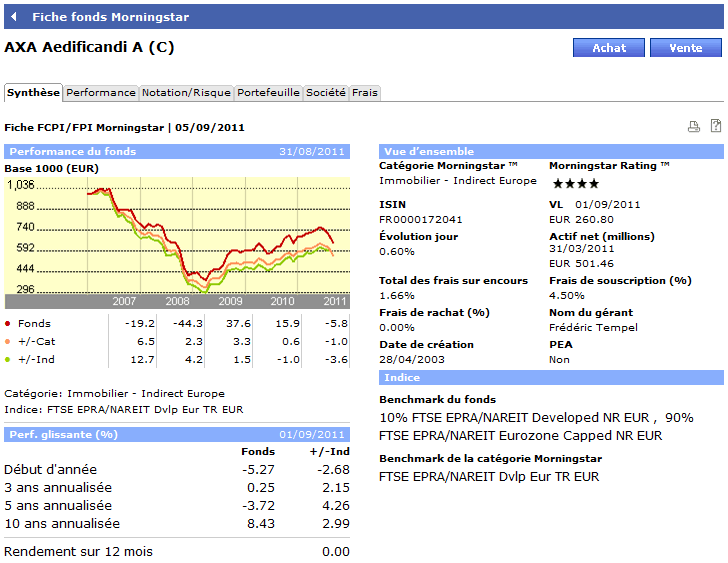Screen dimensions: 728x563
Task: Select ISIN value FR0000172041
Action: (x=421, y=220)
